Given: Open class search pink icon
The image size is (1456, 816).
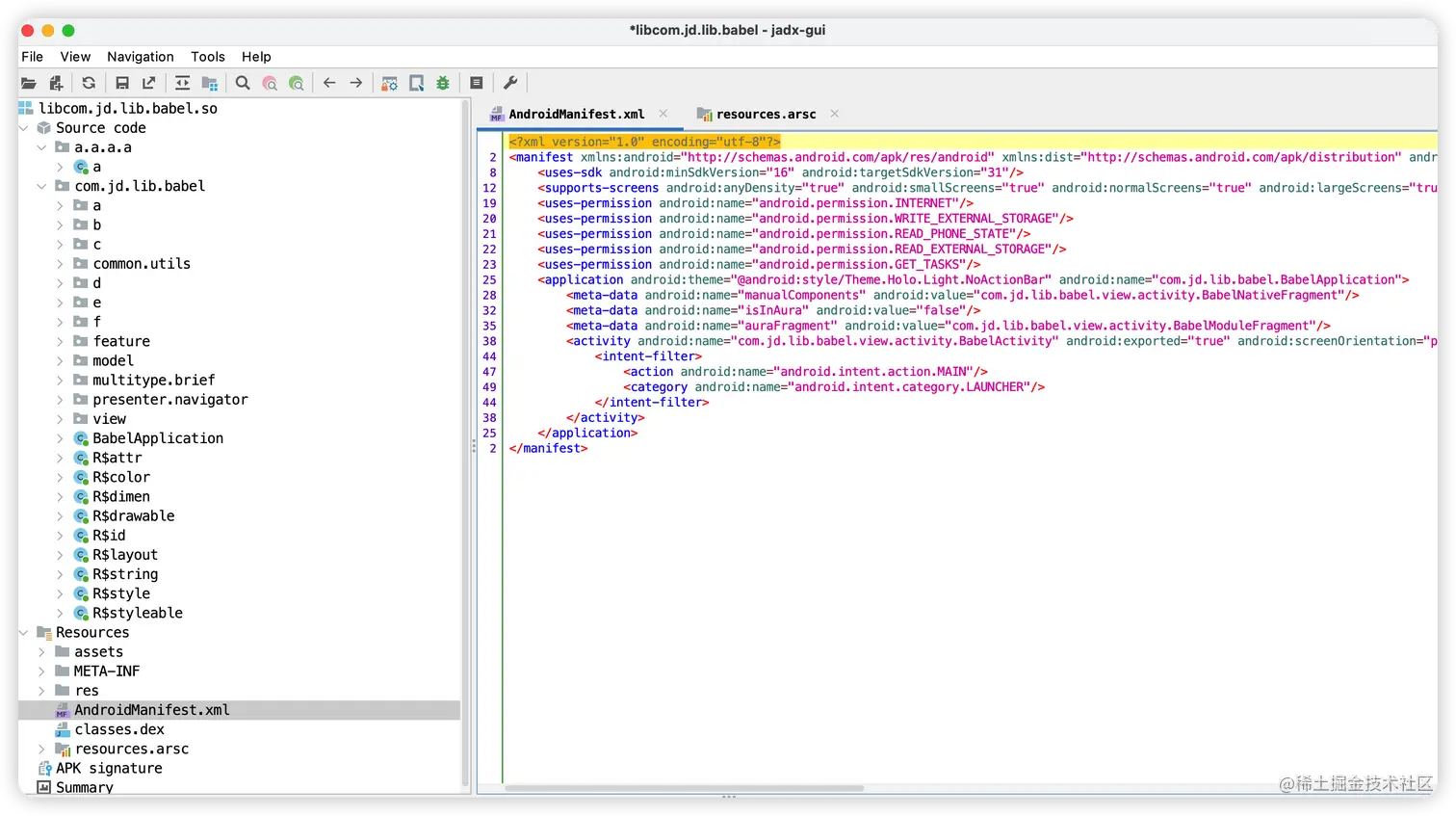Looking at the screenshot, I should tap(270, 84).
